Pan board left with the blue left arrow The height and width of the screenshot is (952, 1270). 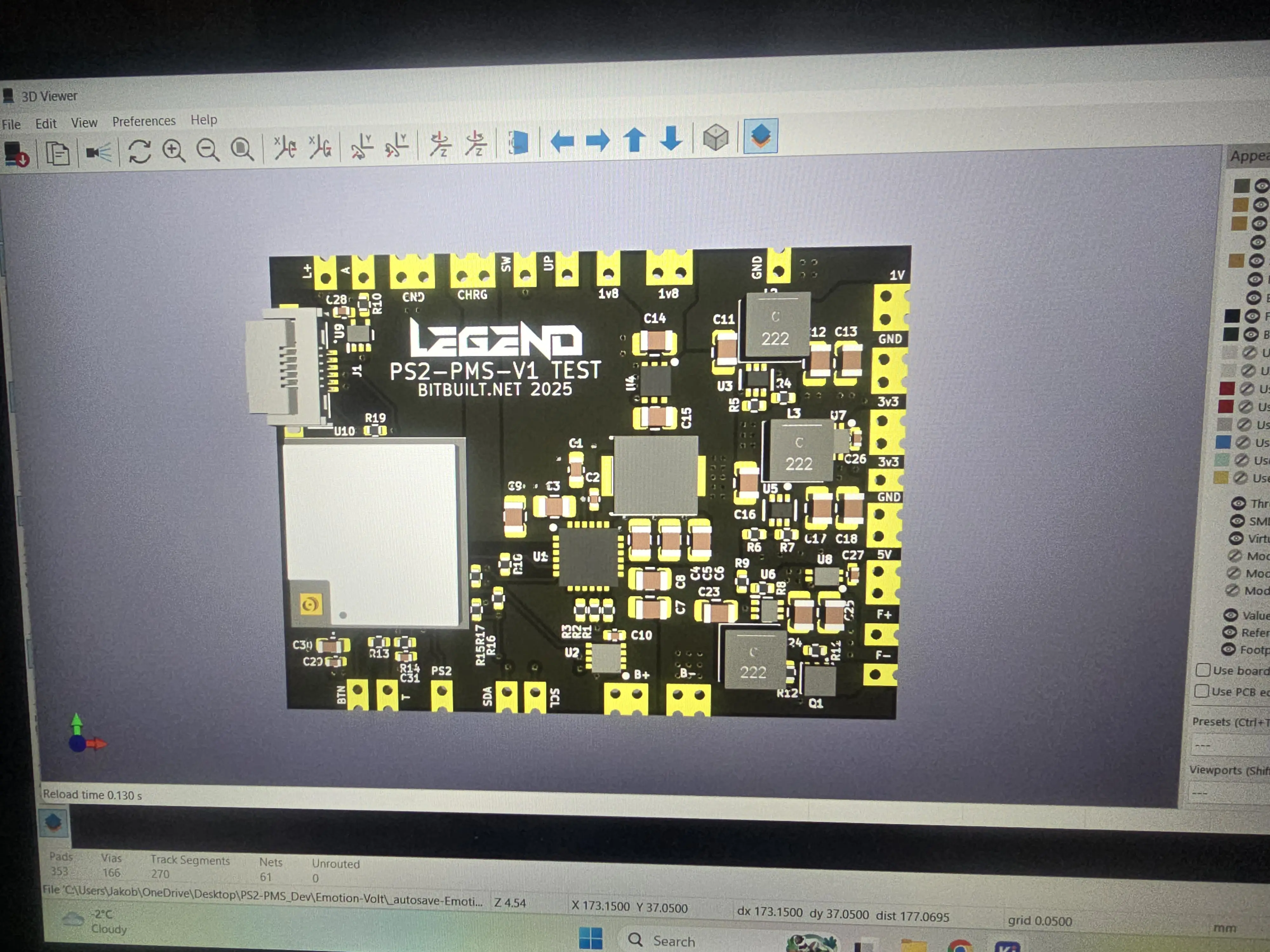tap(562, 141)
